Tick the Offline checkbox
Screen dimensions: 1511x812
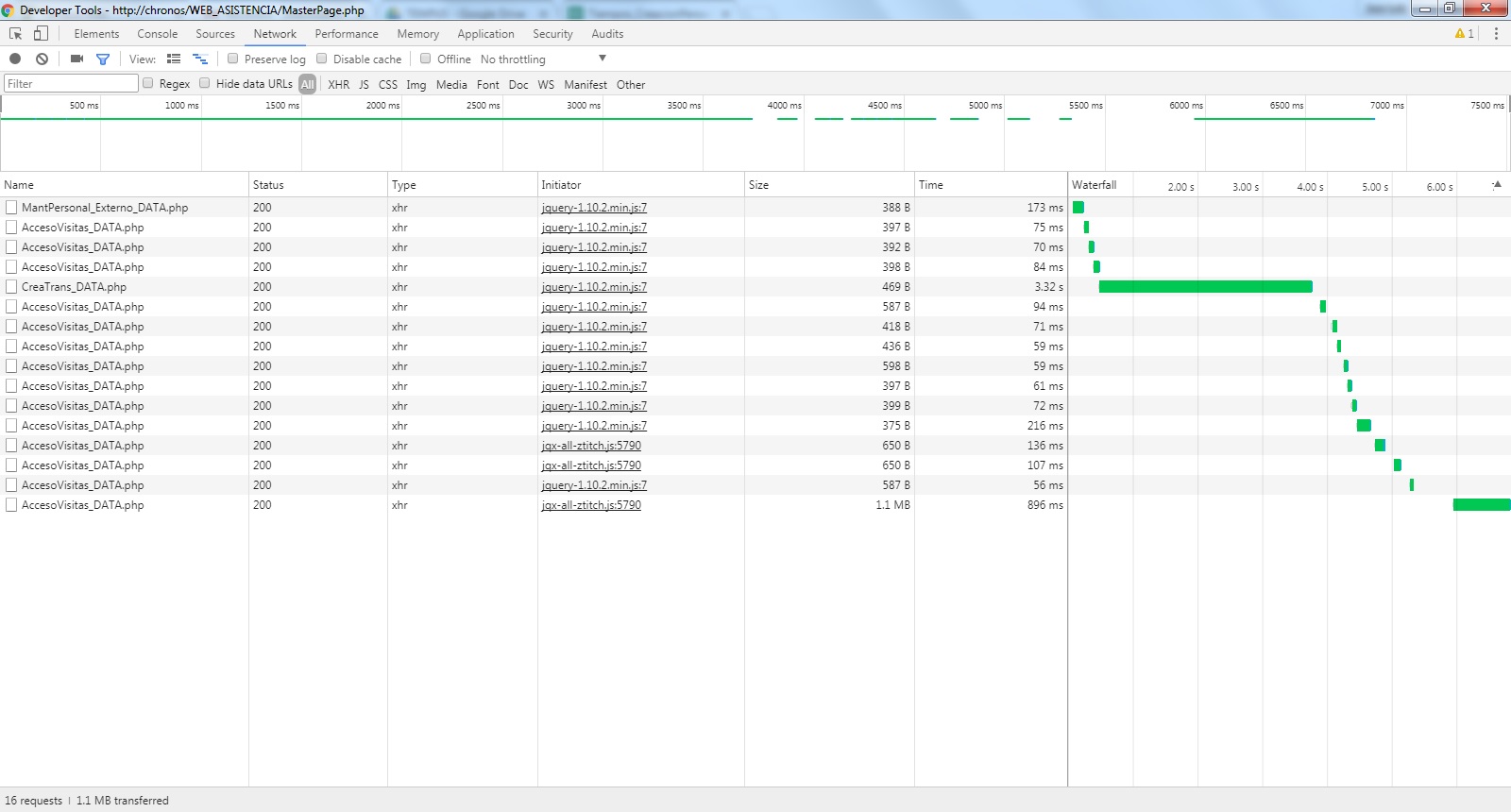pos(426,59)
